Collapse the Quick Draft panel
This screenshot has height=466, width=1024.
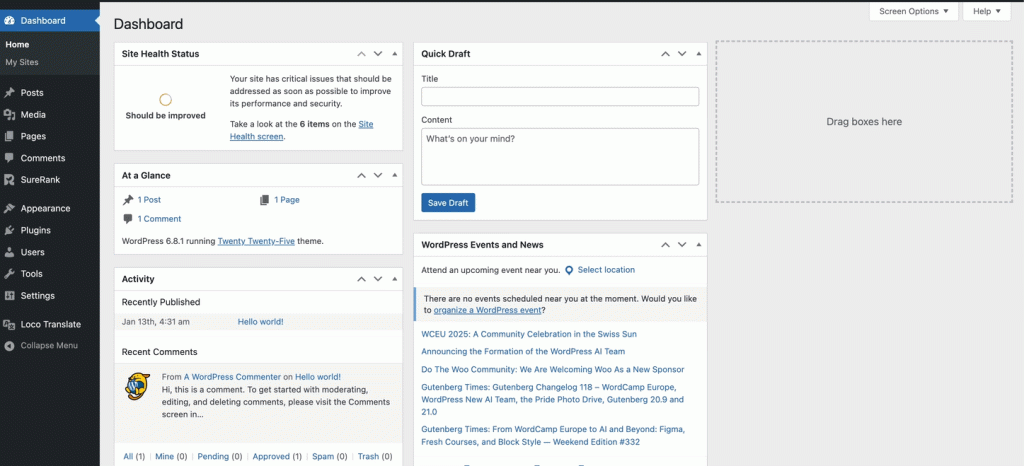699,54
